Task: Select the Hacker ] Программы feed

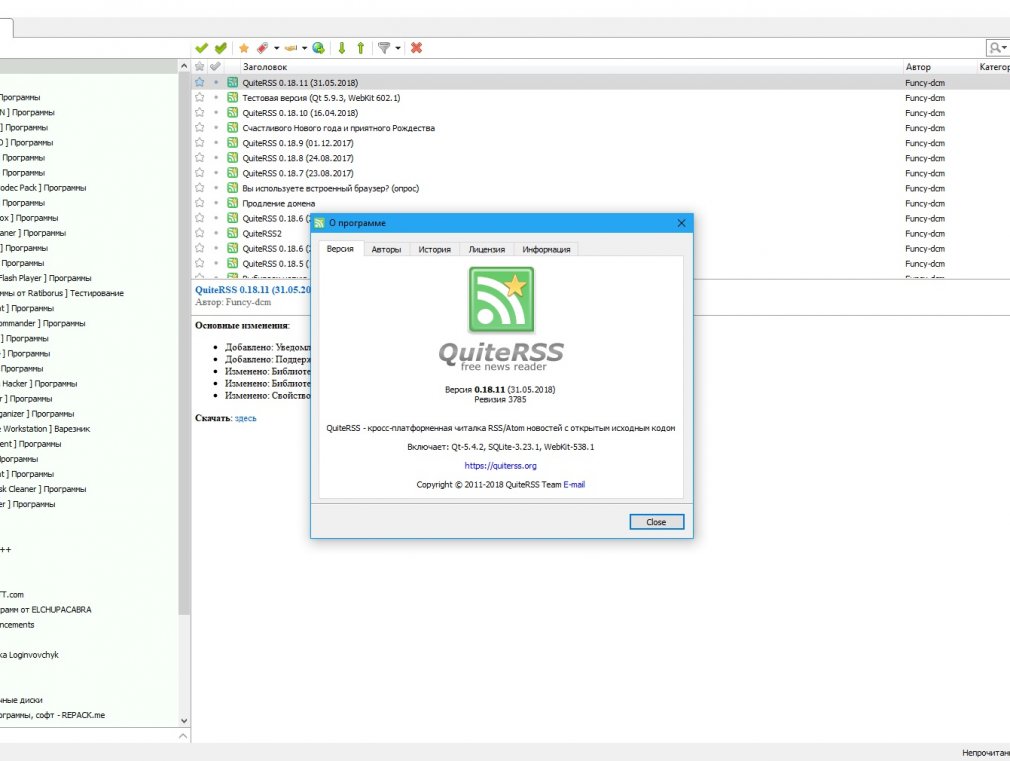Action: (39, 384)
